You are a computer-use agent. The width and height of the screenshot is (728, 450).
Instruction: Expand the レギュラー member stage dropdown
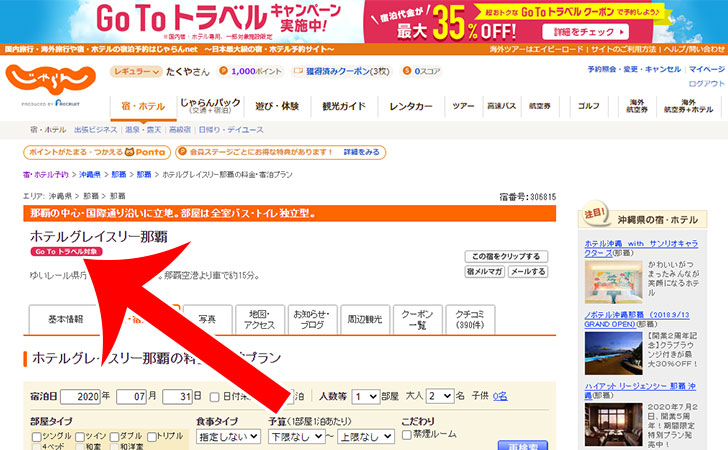pyautogui.click(x=136, y=72)
